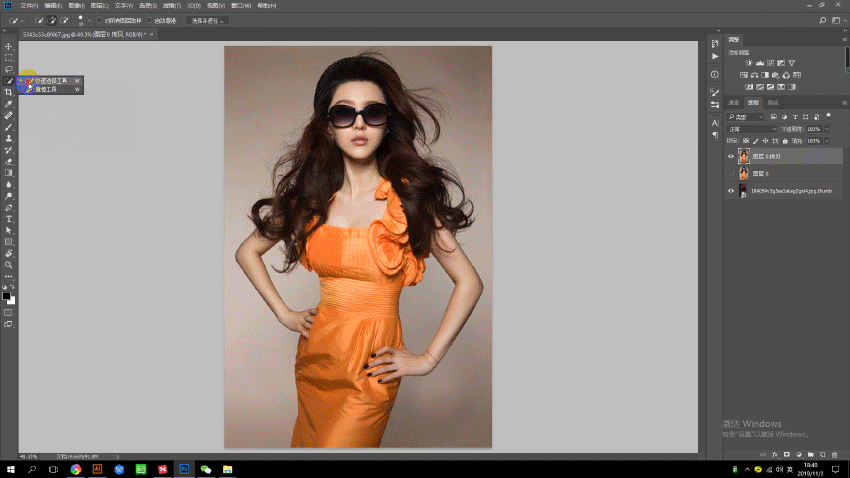Switch to the Channels panel tab
Viewport: 850px width, 478px height.
point(733,102)
